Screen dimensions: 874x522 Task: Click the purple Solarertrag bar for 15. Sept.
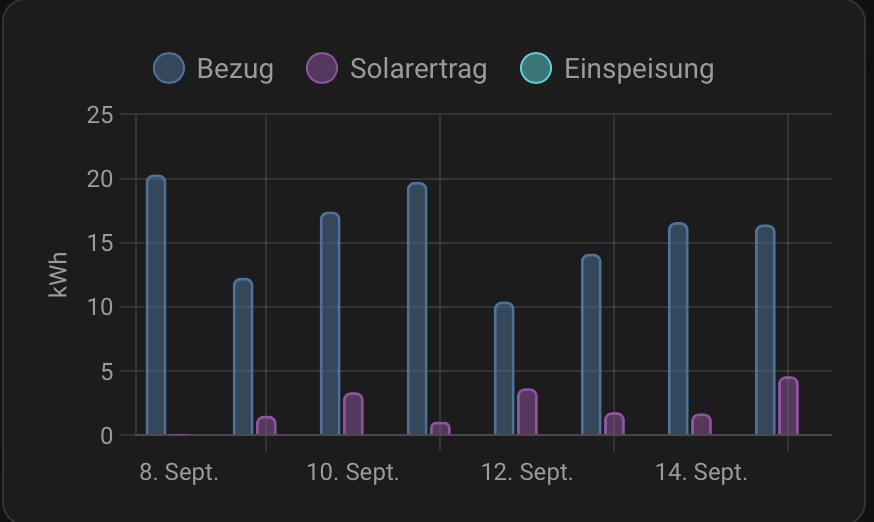pos(788,406)
